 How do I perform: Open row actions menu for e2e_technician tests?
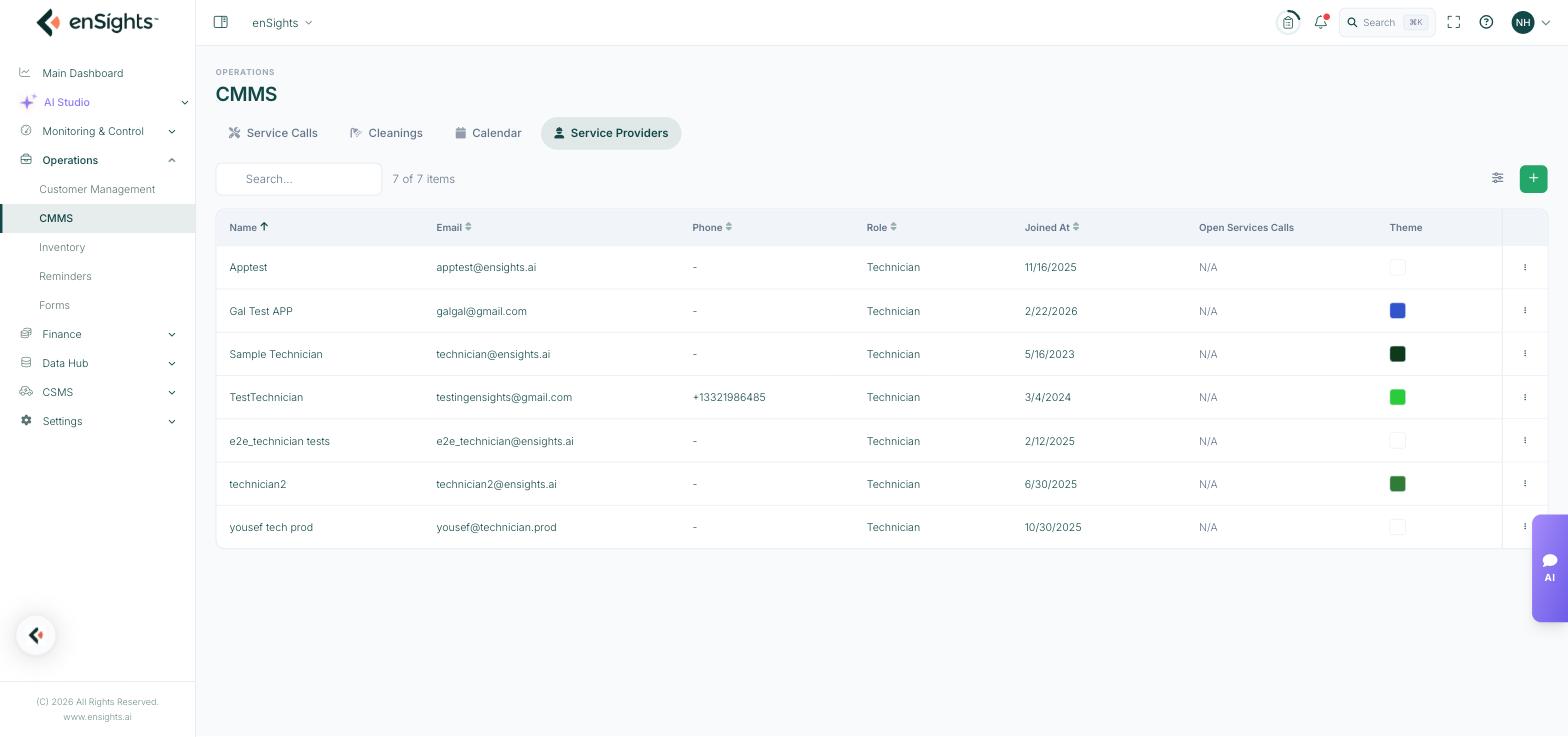tap(1525, 441)
